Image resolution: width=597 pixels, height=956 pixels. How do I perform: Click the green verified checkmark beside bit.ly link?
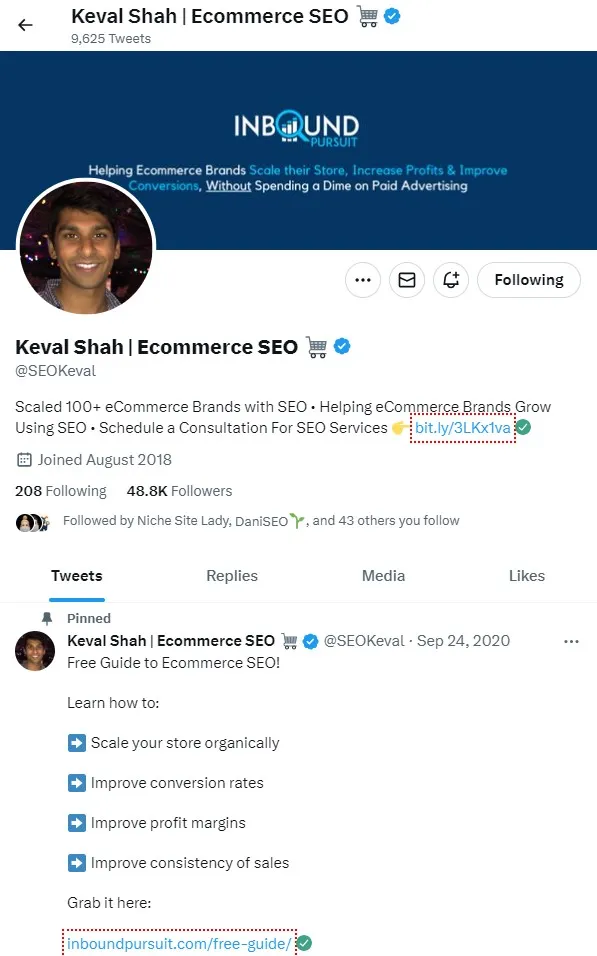coord(522,427)
